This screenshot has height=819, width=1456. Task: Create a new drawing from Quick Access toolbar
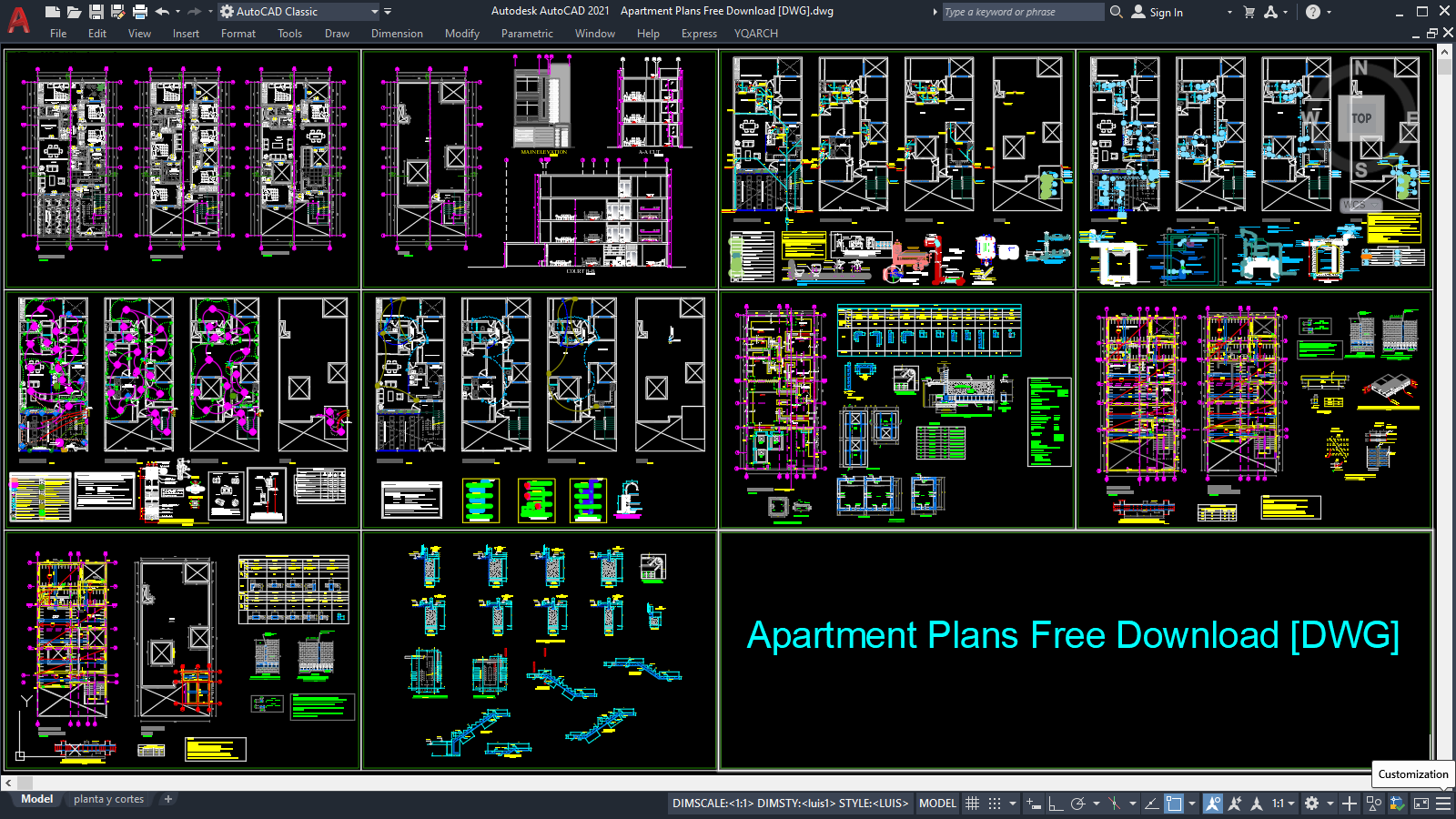pos(53,12)
